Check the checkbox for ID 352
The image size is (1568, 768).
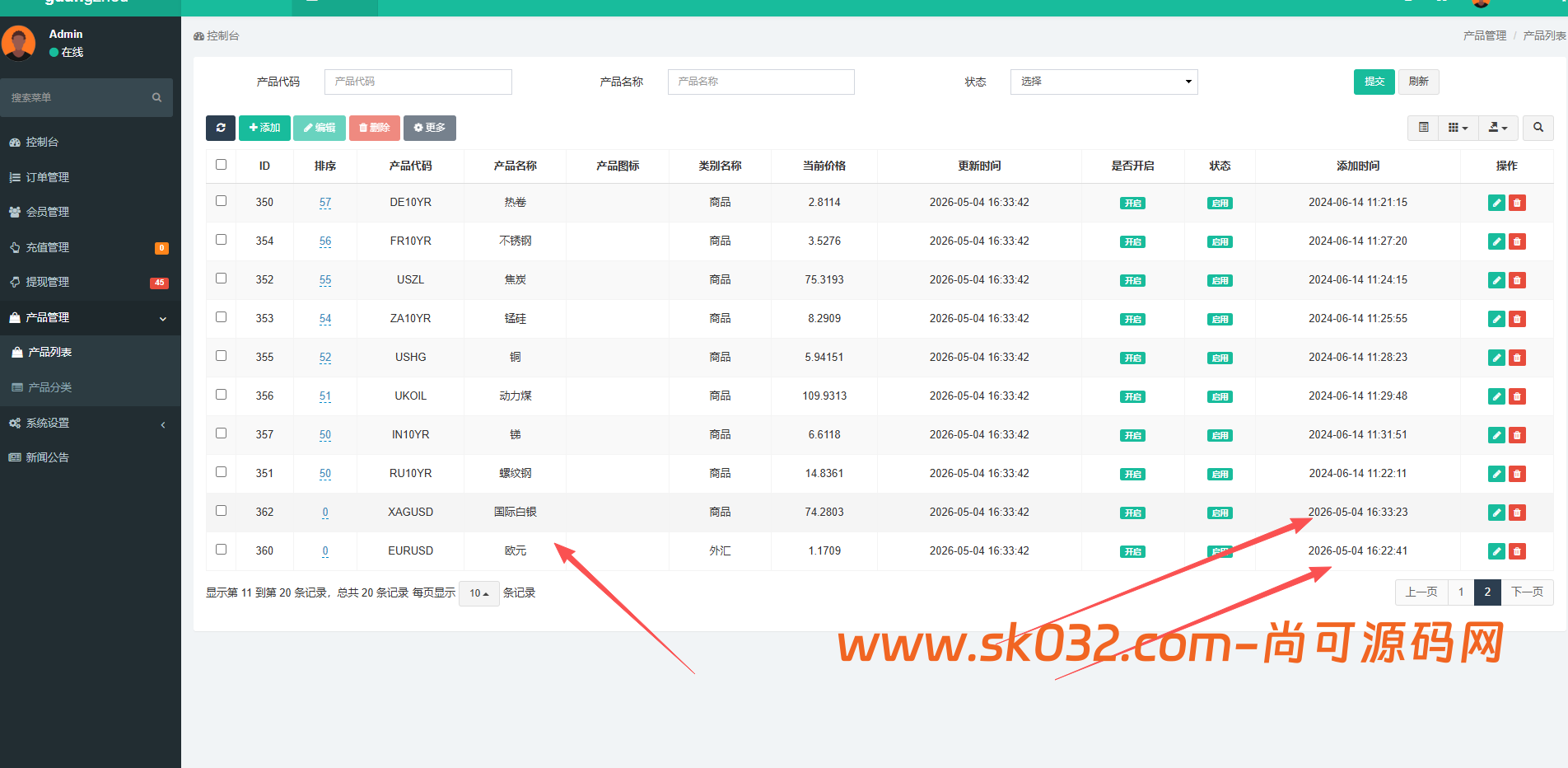[x=221, y=279]
